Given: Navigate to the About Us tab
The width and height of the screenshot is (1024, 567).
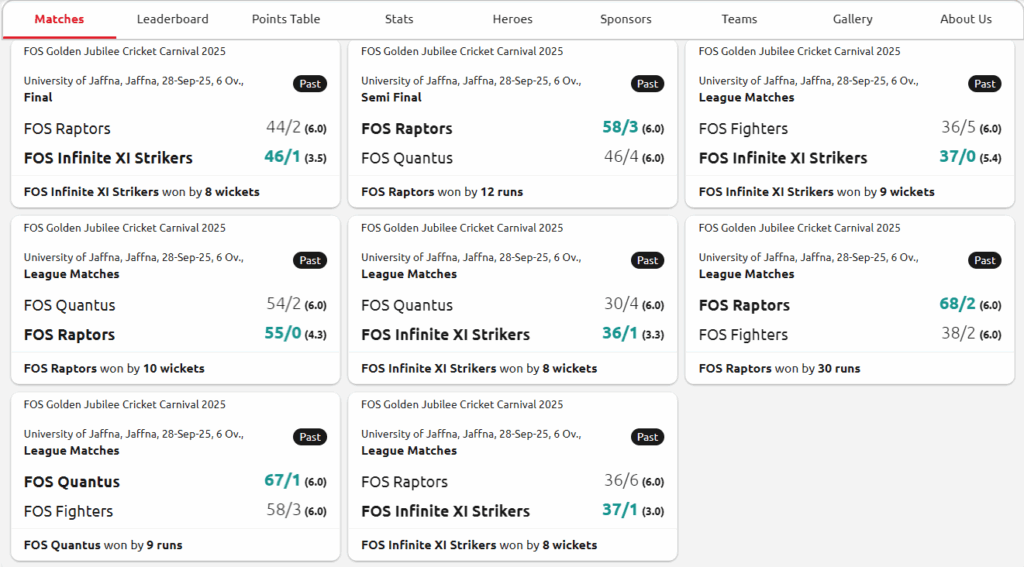Looking at the screenshot, I should [966, 19].
